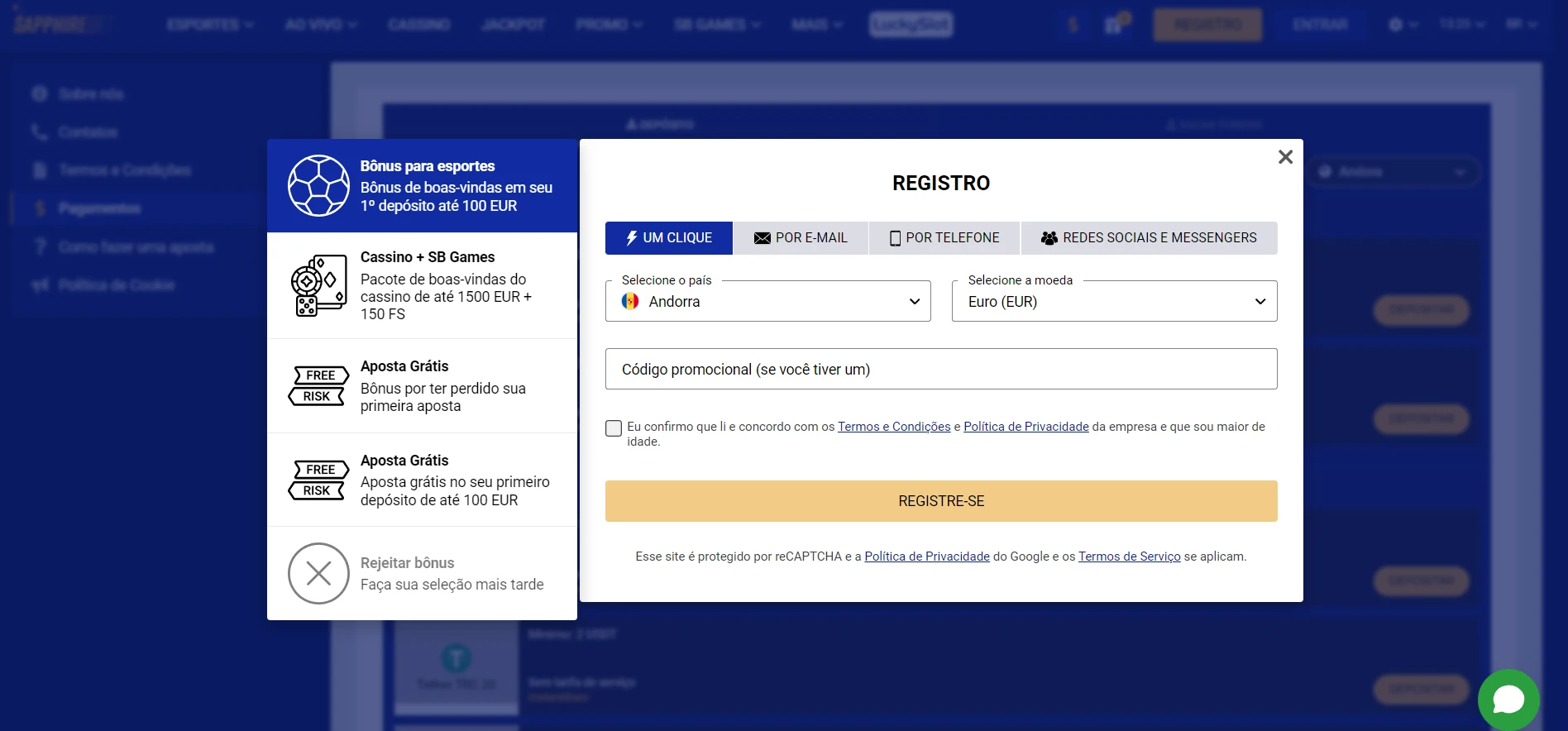Viewport: 1568px width, 731px height.
Task: Open Política de Privacidade link near checkbox
Action: tap(1026, 427)
